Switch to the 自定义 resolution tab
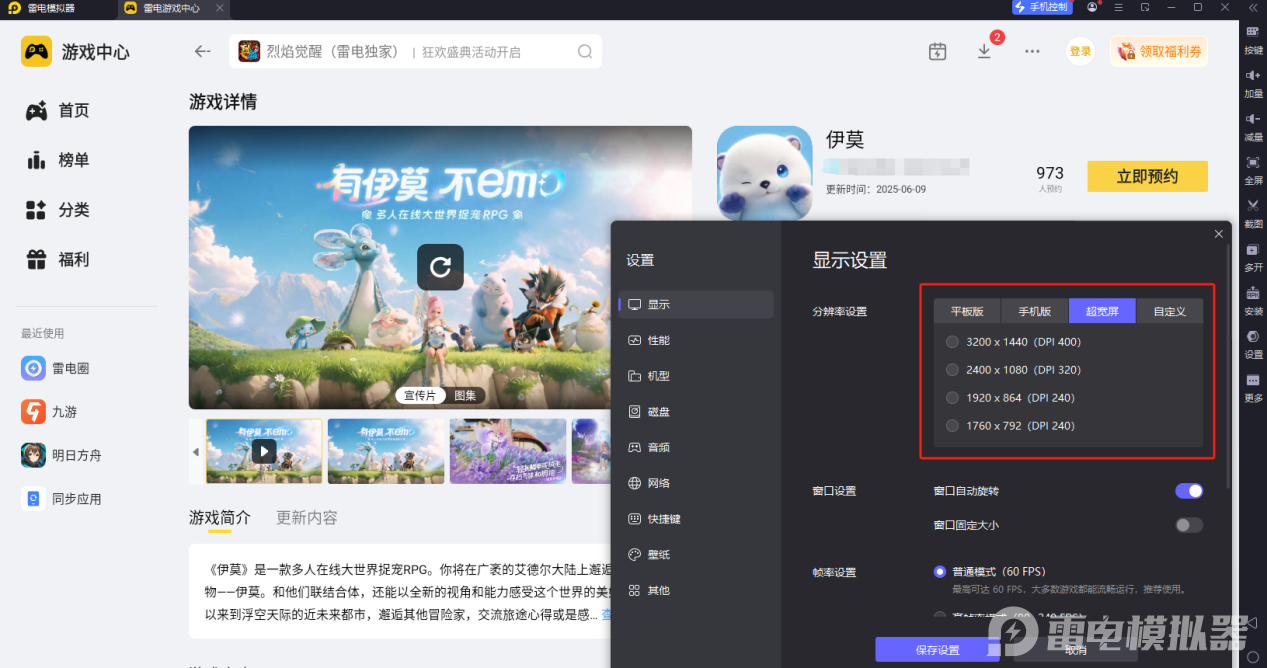The height and width of the screenshot is (668, 1267). point(1168,311)
